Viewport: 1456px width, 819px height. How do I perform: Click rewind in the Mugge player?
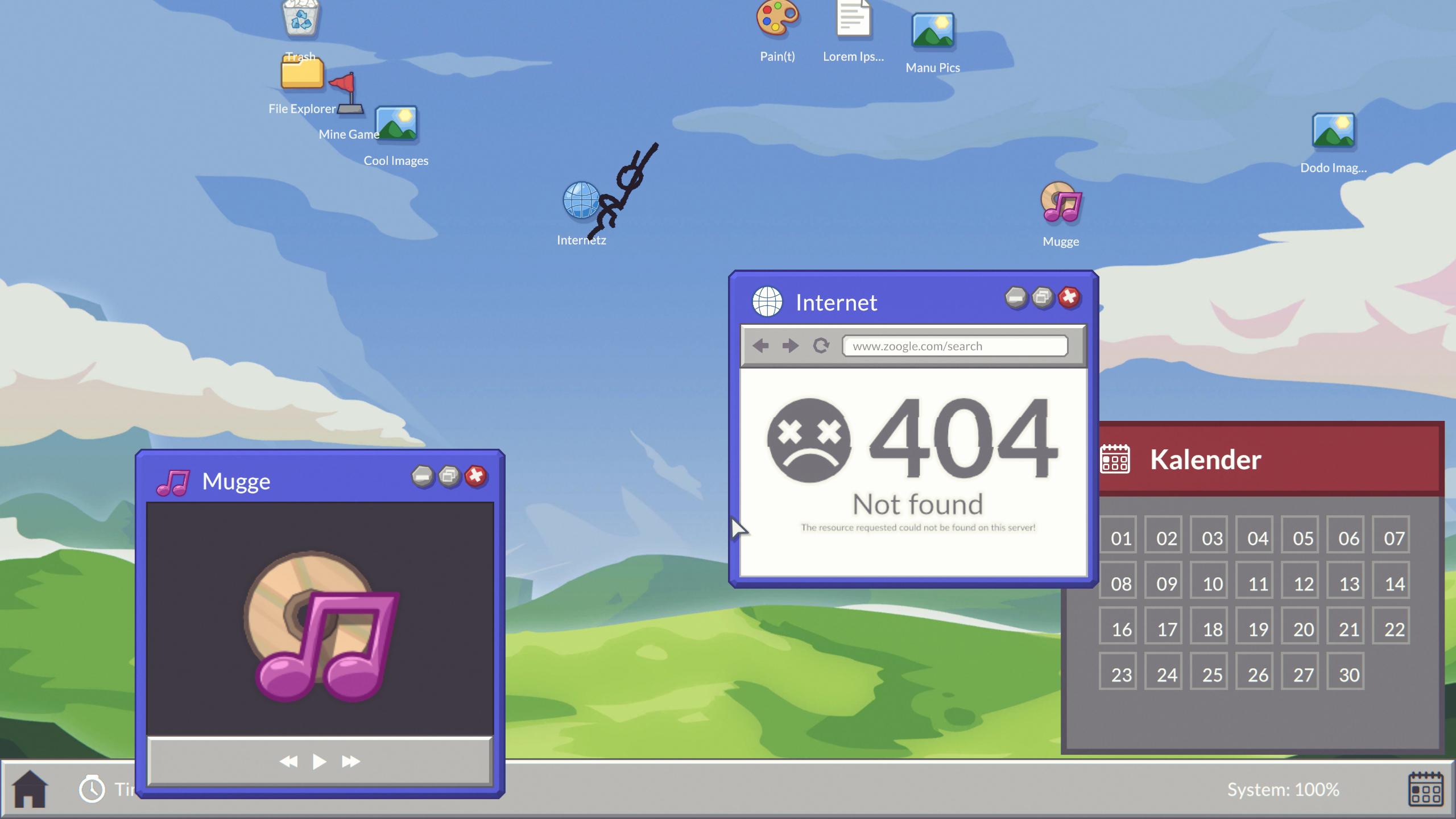(x=289, y=762)
